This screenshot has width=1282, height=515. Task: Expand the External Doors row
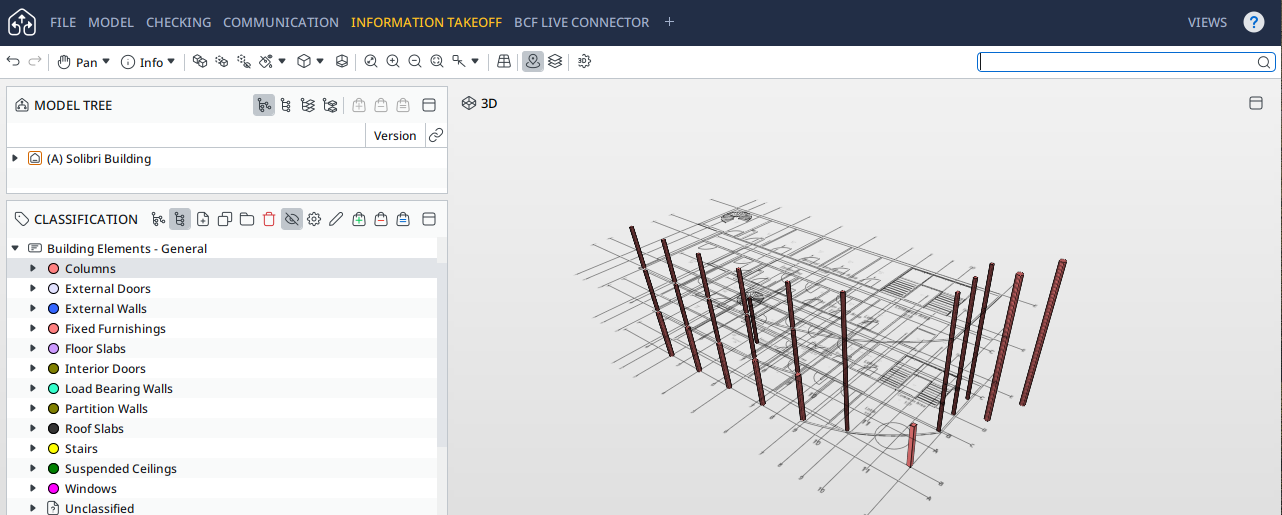point(33,288)
